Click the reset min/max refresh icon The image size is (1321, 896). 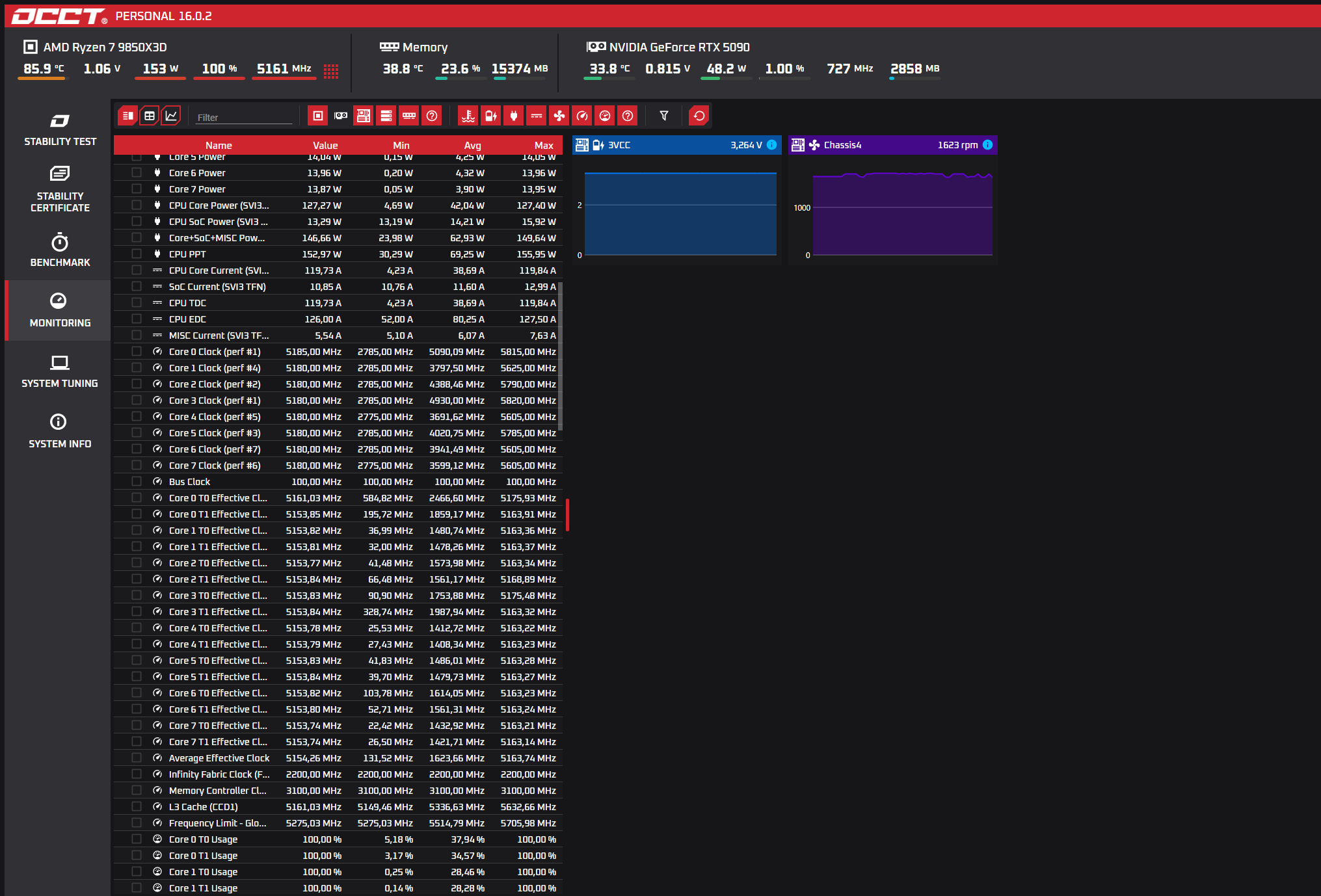coord(699,116)
